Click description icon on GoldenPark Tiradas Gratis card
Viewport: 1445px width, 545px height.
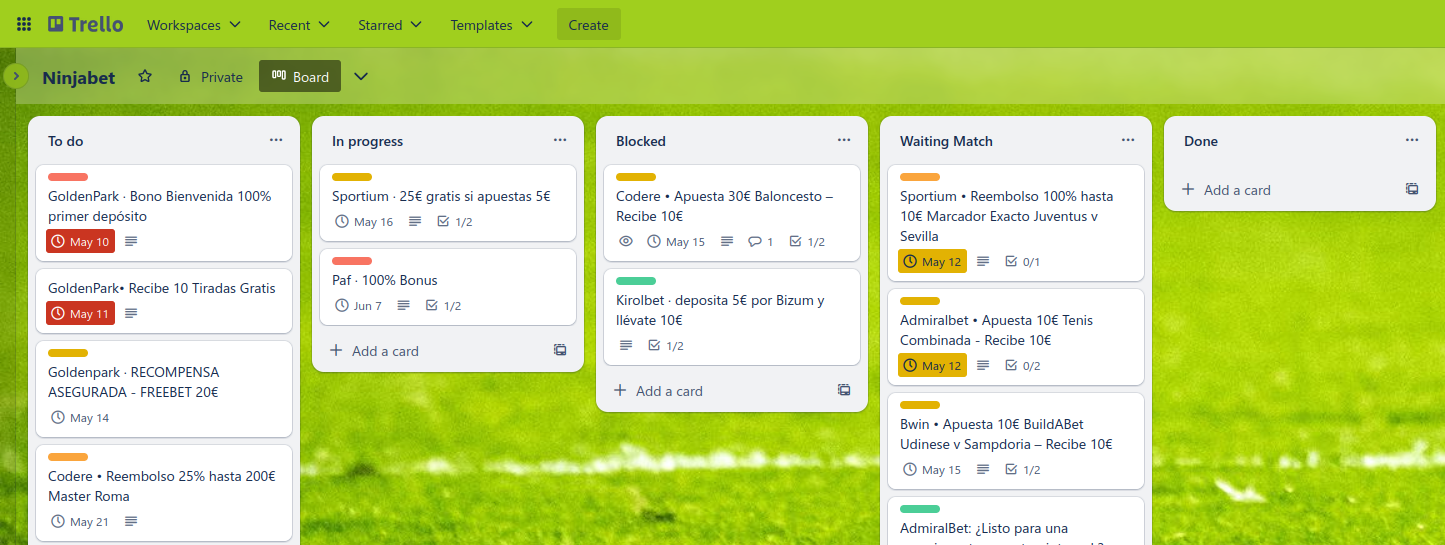pyautogui.click(x=131, y=313)
